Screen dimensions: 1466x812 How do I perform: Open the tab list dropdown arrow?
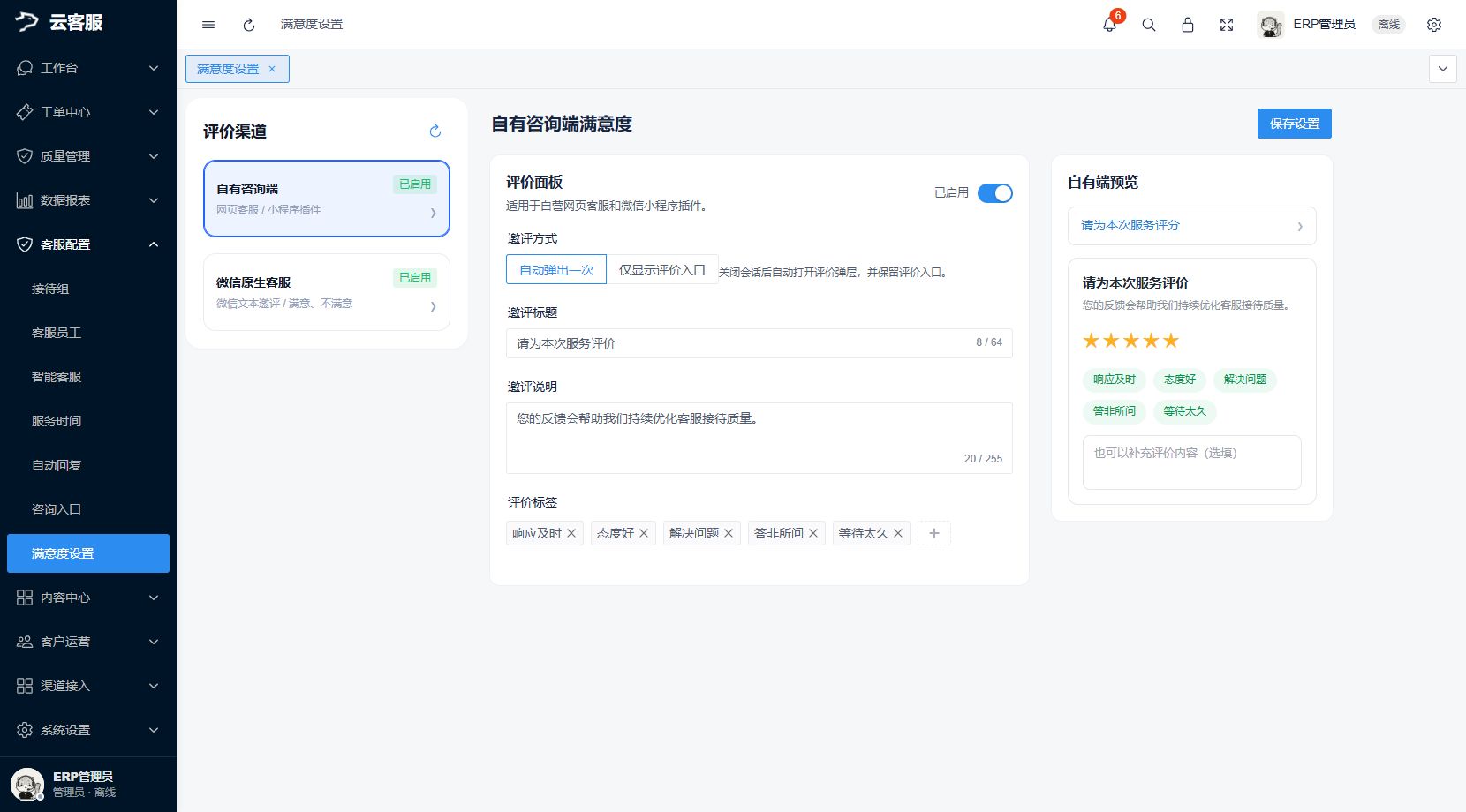pyautogui.click(x=1443, y=69)
